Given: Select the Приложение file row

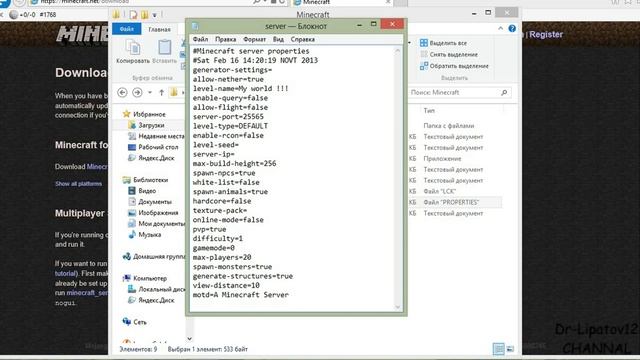Looking at the screenshot, I should 442,158.
